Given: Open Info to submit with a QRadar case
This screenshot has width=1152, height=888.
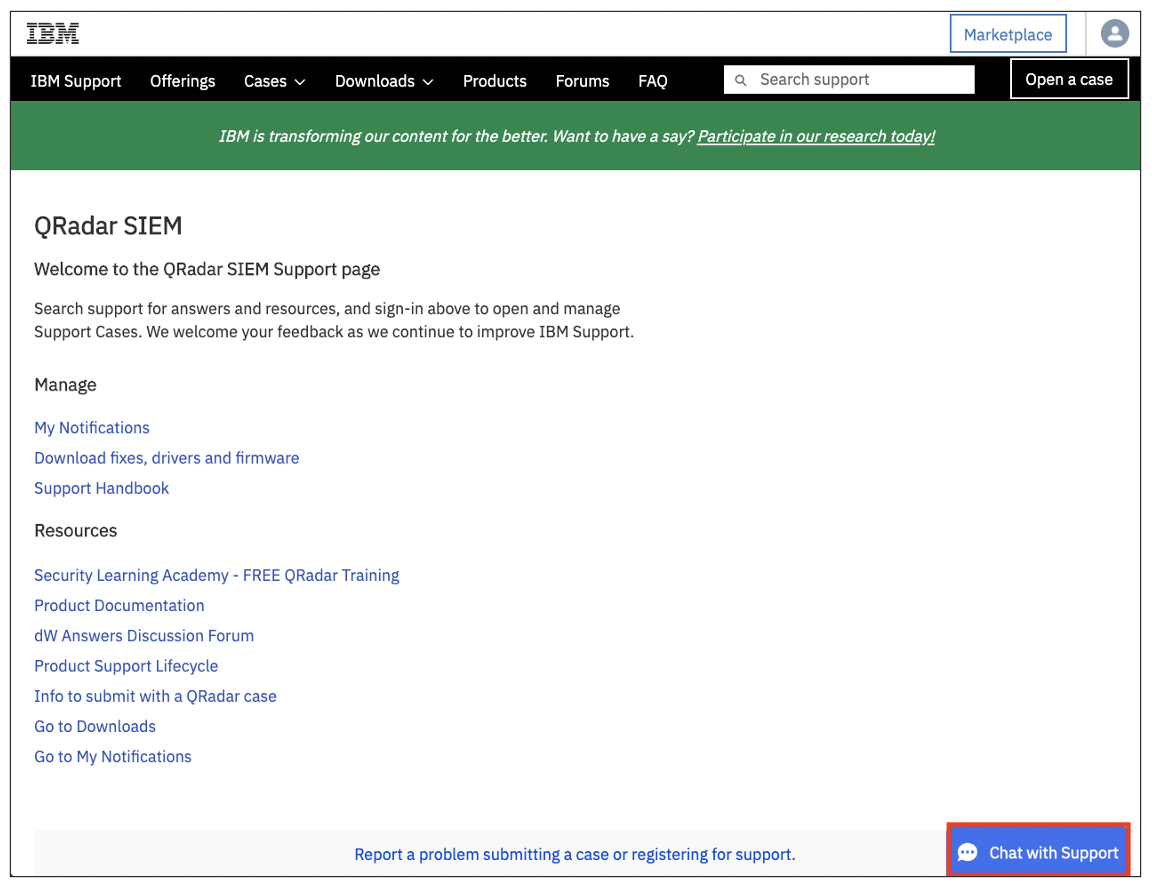Looking at the screenshot, I should [x=156, y=696].
